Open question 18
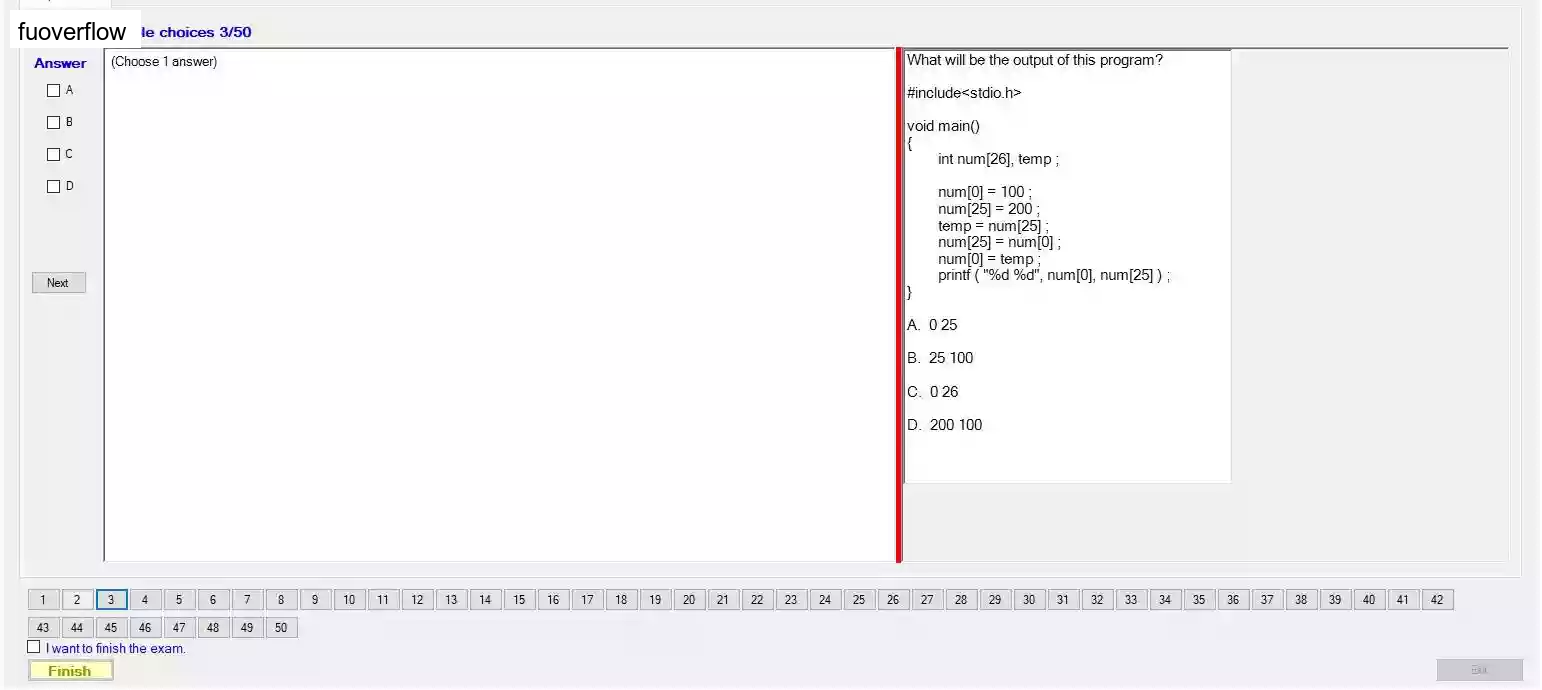 pos(621,600)
